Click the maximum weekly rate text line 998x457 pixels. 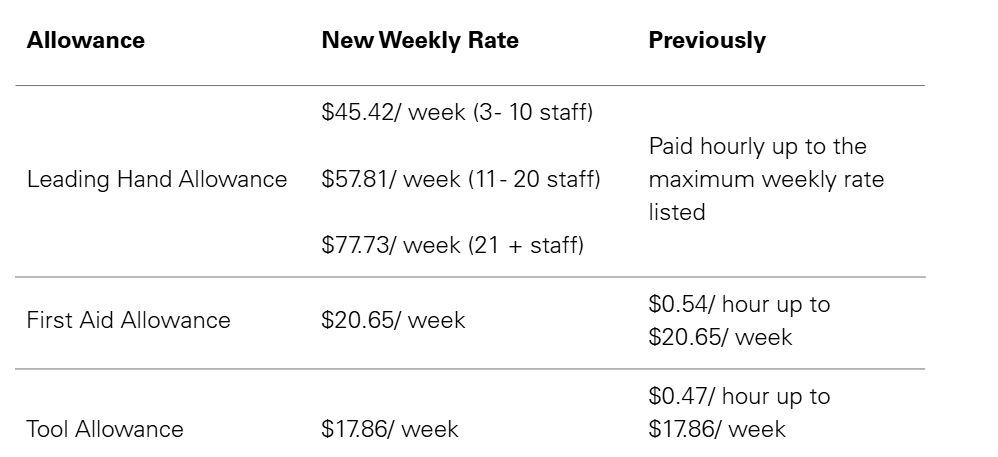tap(766, 179)
